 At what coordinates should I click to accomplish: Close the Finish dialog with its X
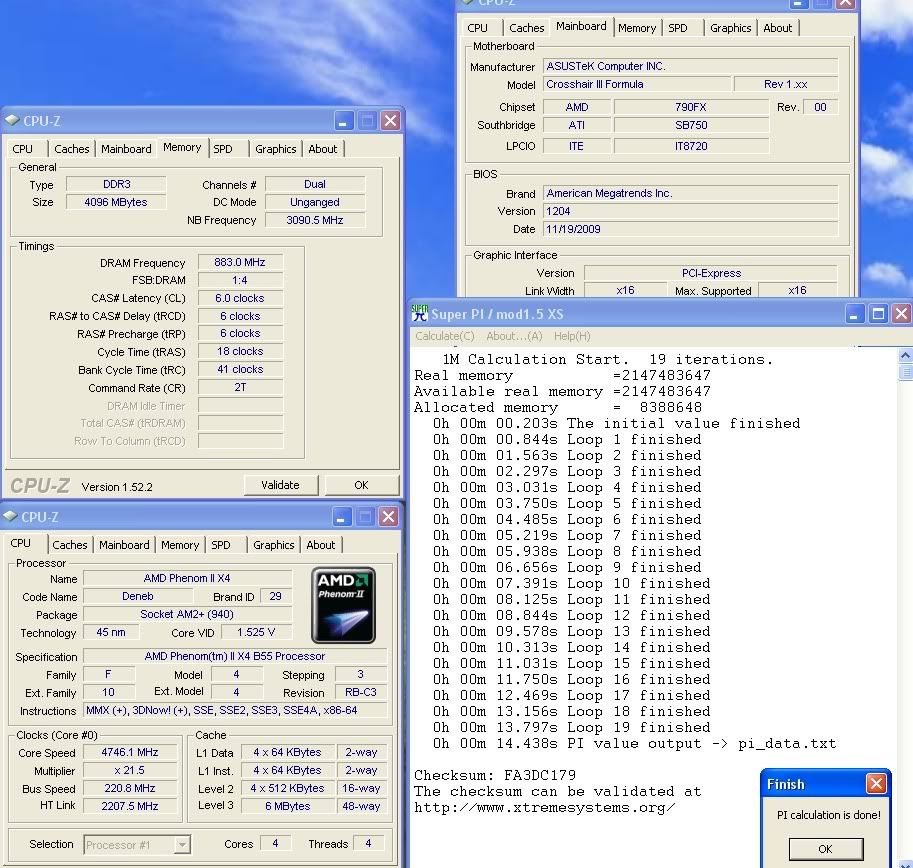point(876,784)
